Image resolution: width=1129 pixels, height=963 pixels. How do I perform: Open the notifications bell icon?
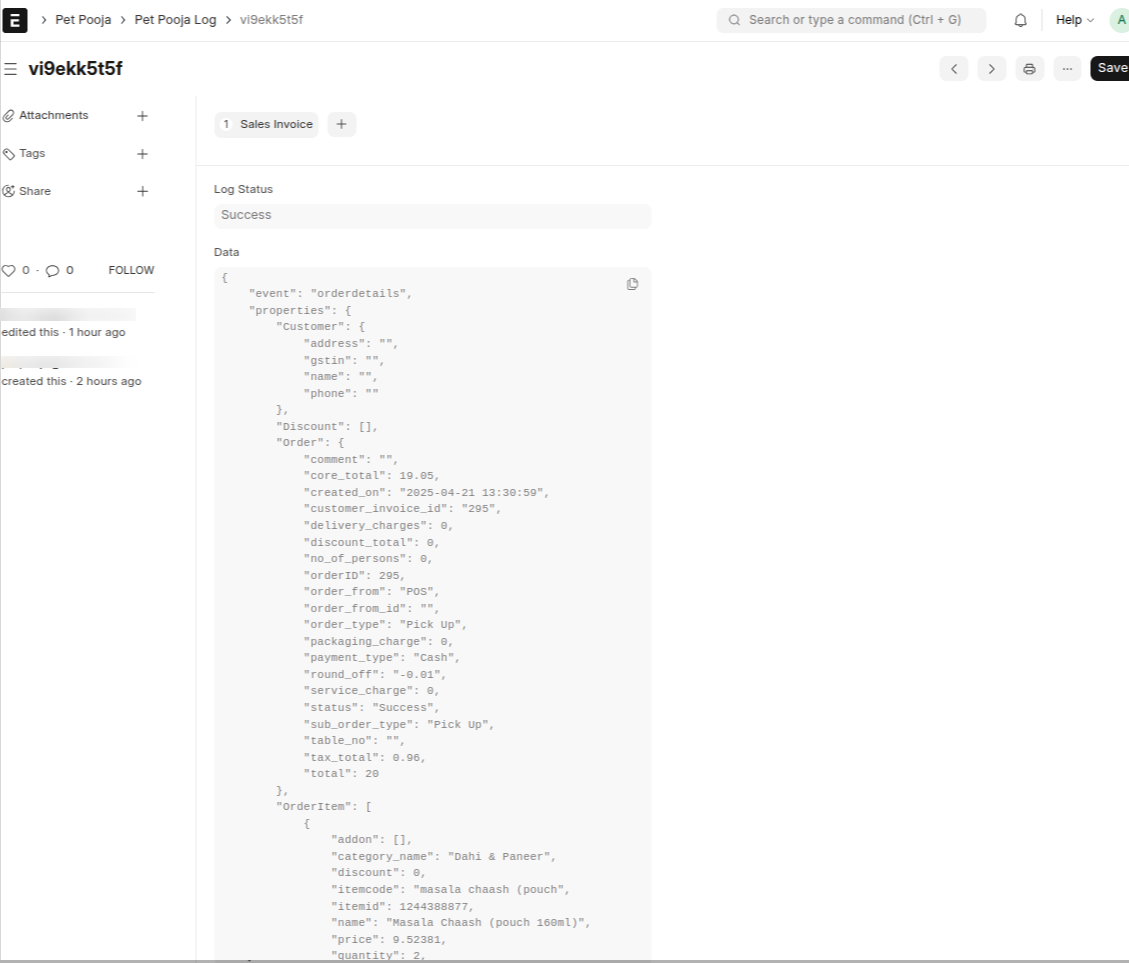click(x=1020, y=20)
